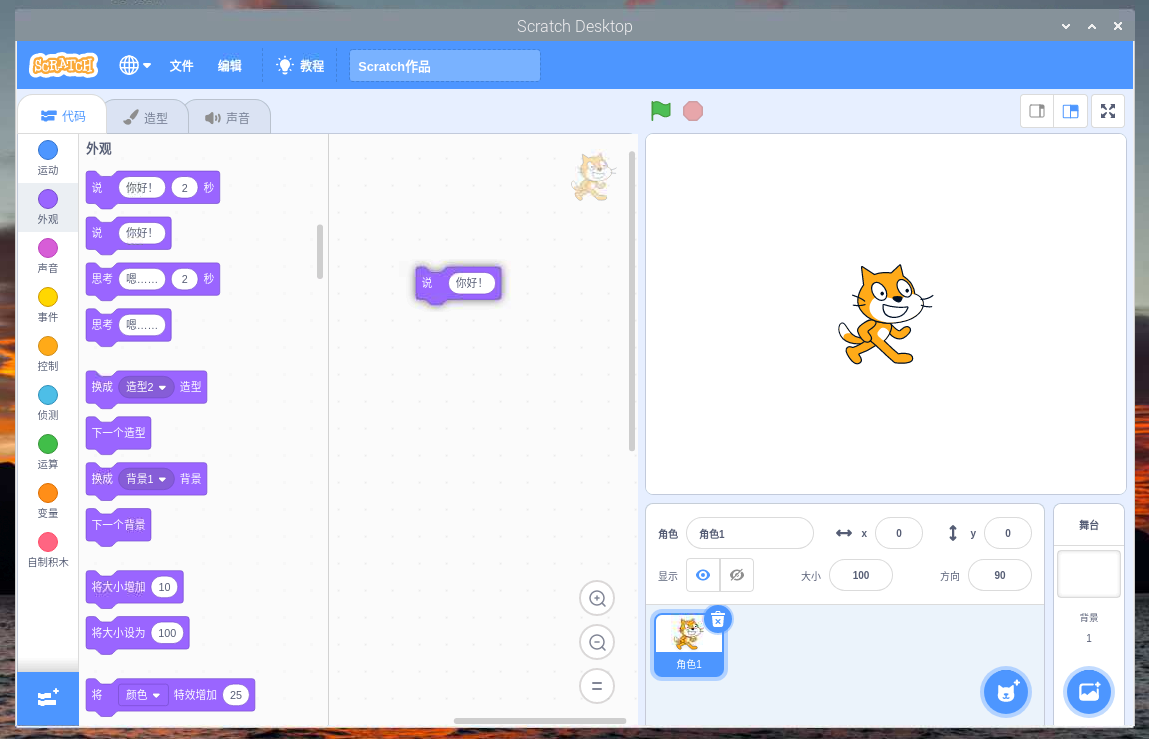Select the 侦测 light blue category
Screen dimensions: 1149x739
[48, 402]
